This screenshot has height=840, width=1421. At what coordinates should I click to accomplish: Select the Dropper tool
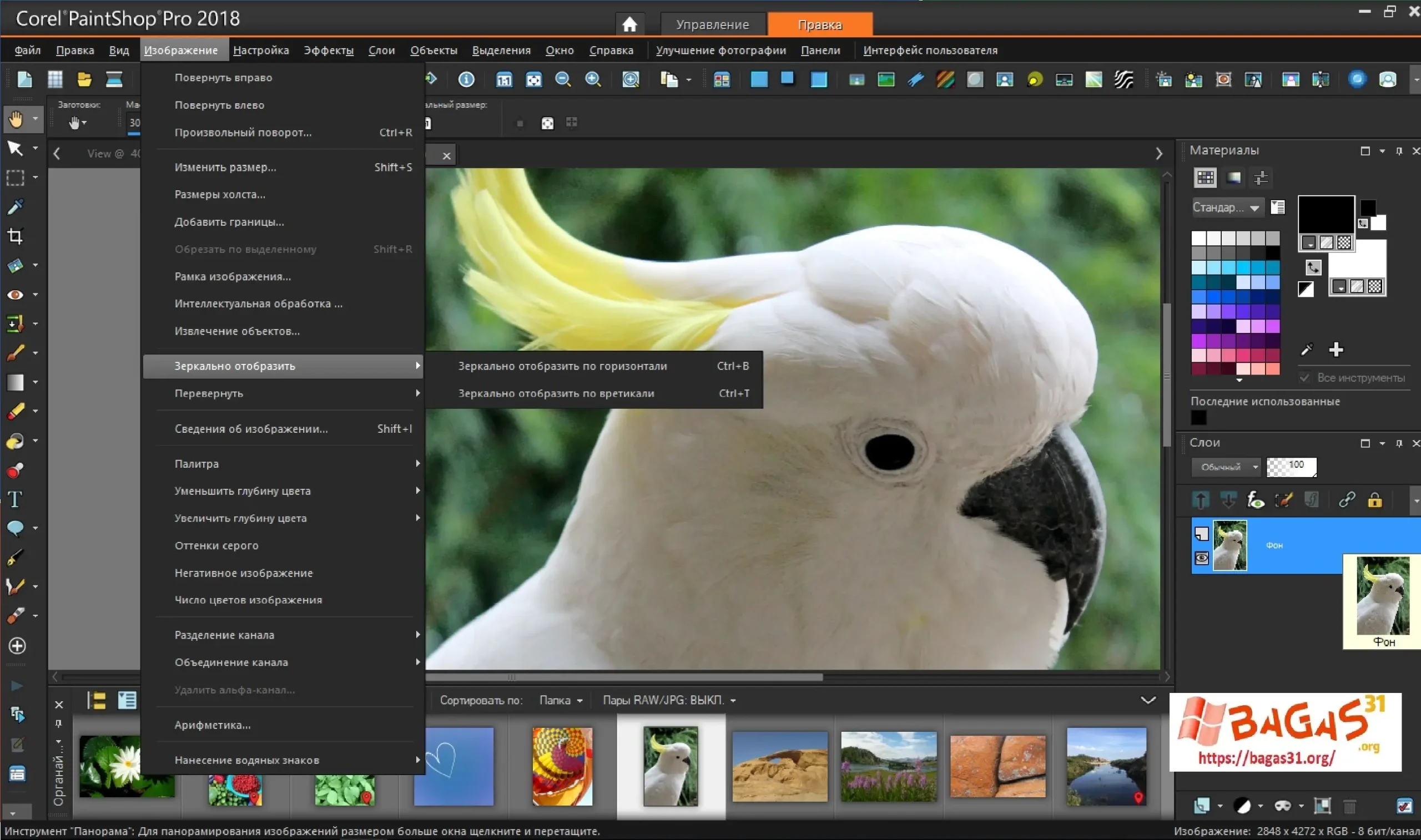click(16, 206)
